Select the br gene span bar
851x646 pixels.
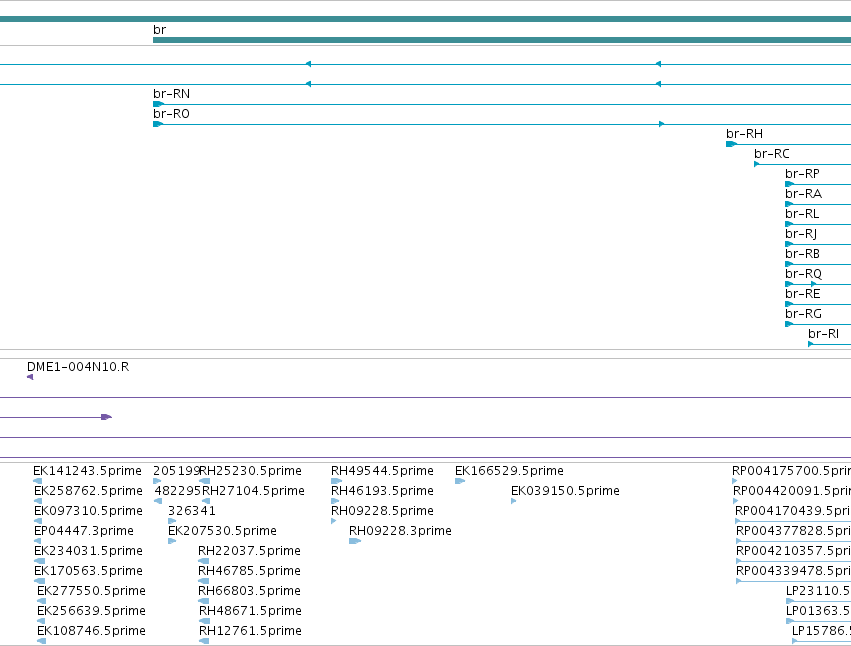[502, 40]
